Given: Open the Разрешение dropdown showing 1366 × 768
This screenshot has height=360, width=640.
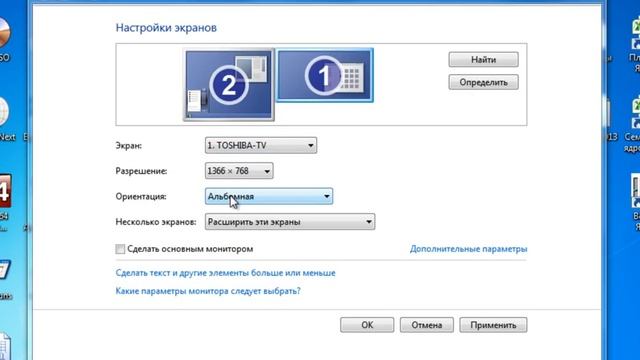Looking at the screenshot, I should pyautogui.click(x=239, y=171).
